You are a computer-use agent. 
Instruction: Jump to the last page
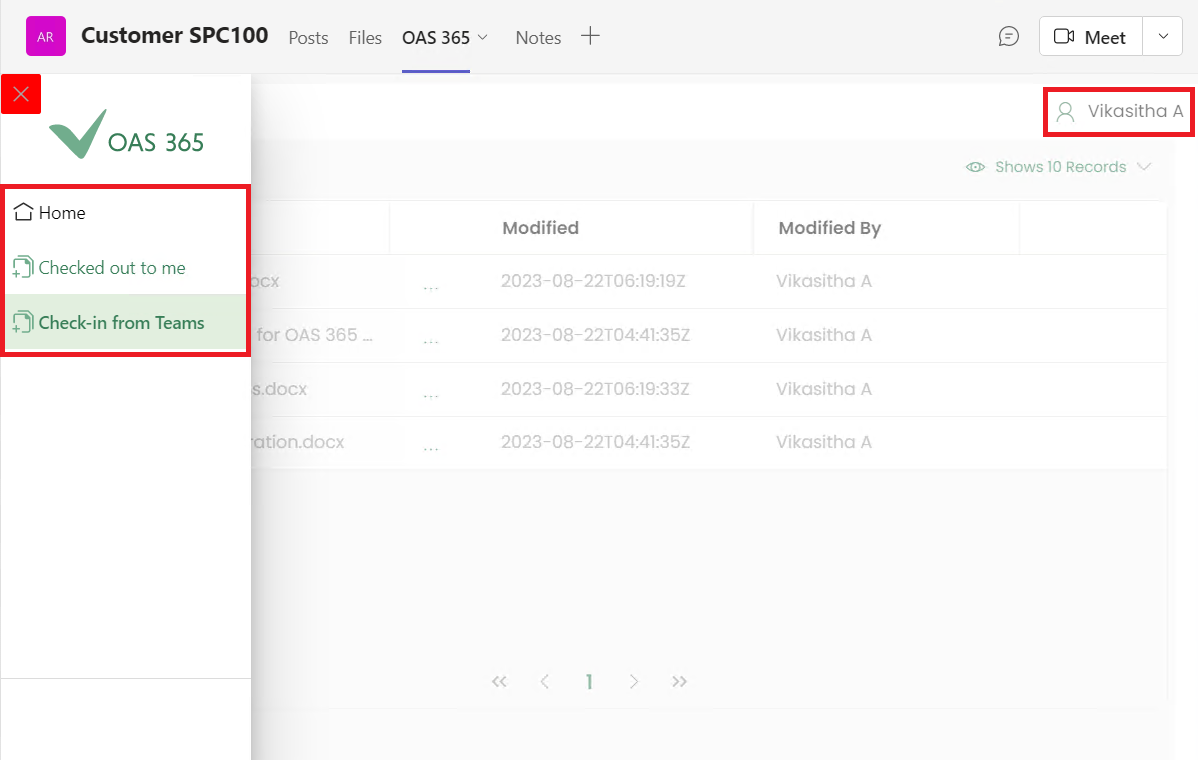(x=680, y=682)
